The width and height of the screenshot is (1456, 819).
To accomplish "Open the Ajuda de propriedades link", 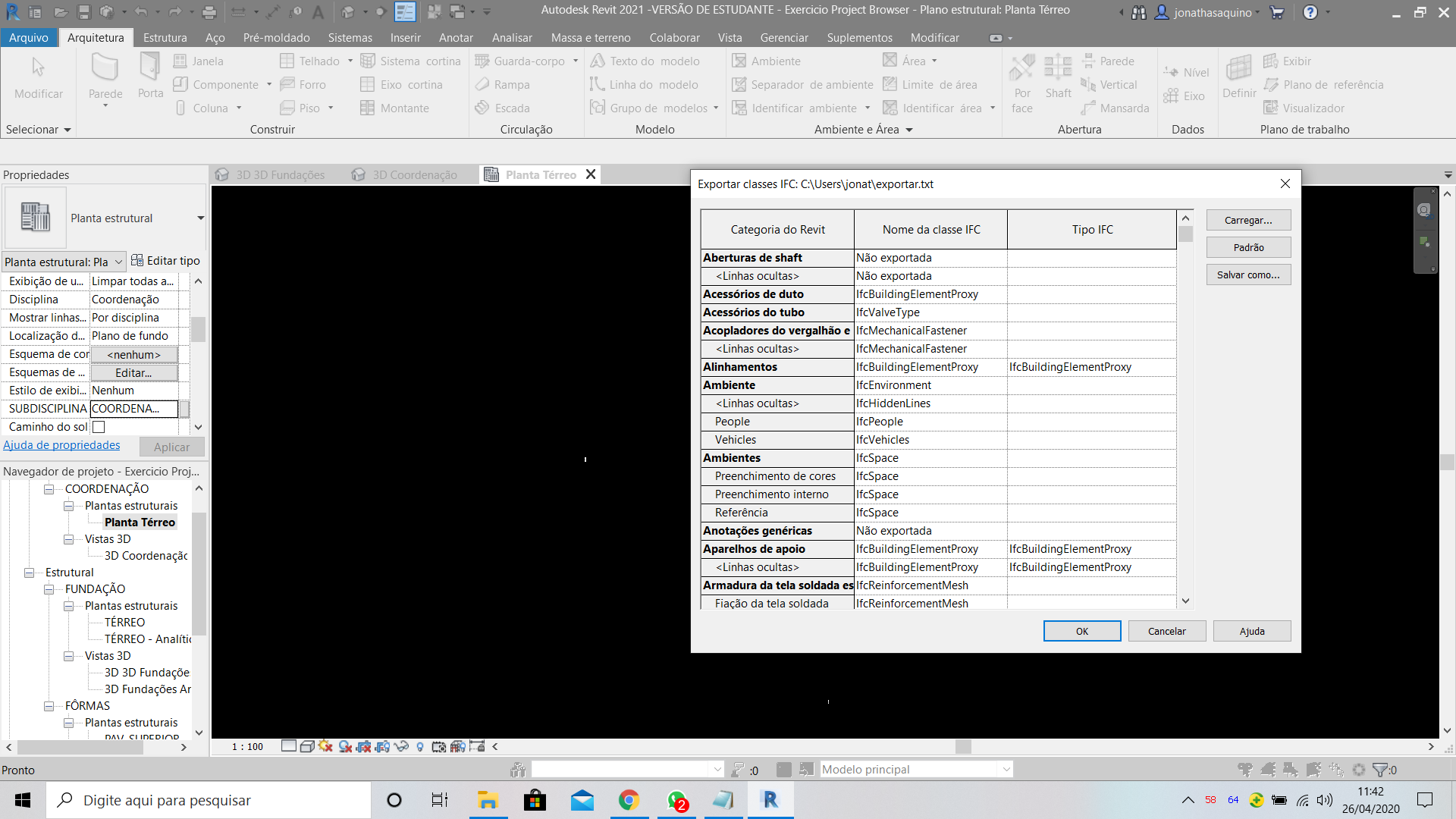I will pyautogui.click(x=61, y=445).
